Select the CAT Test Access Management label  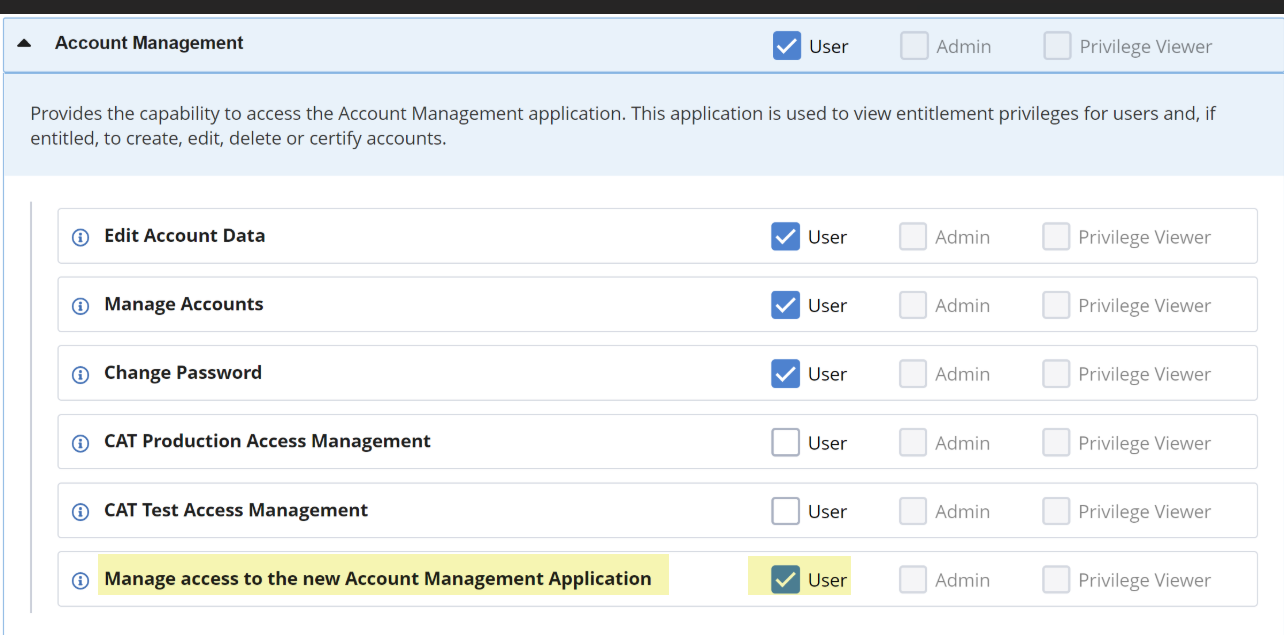(236, 510)
